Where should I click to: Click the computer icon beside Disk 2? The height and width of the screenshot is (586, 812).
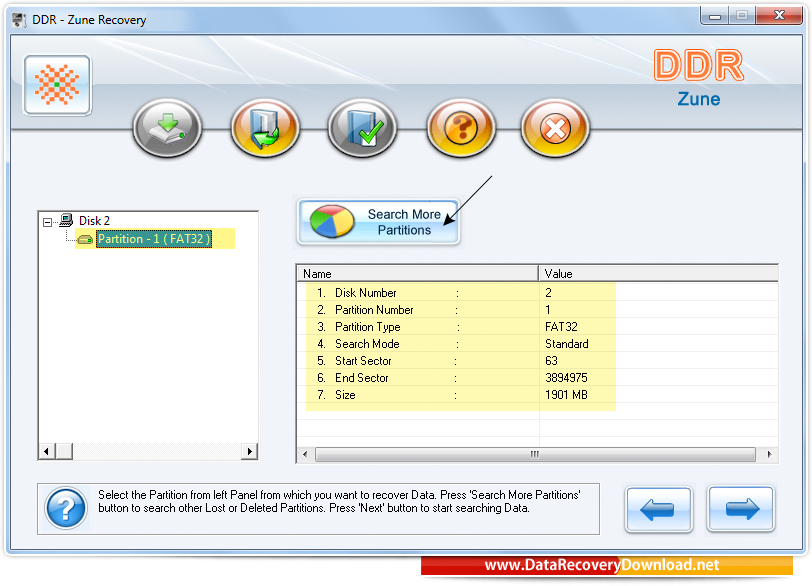[66, 221]
